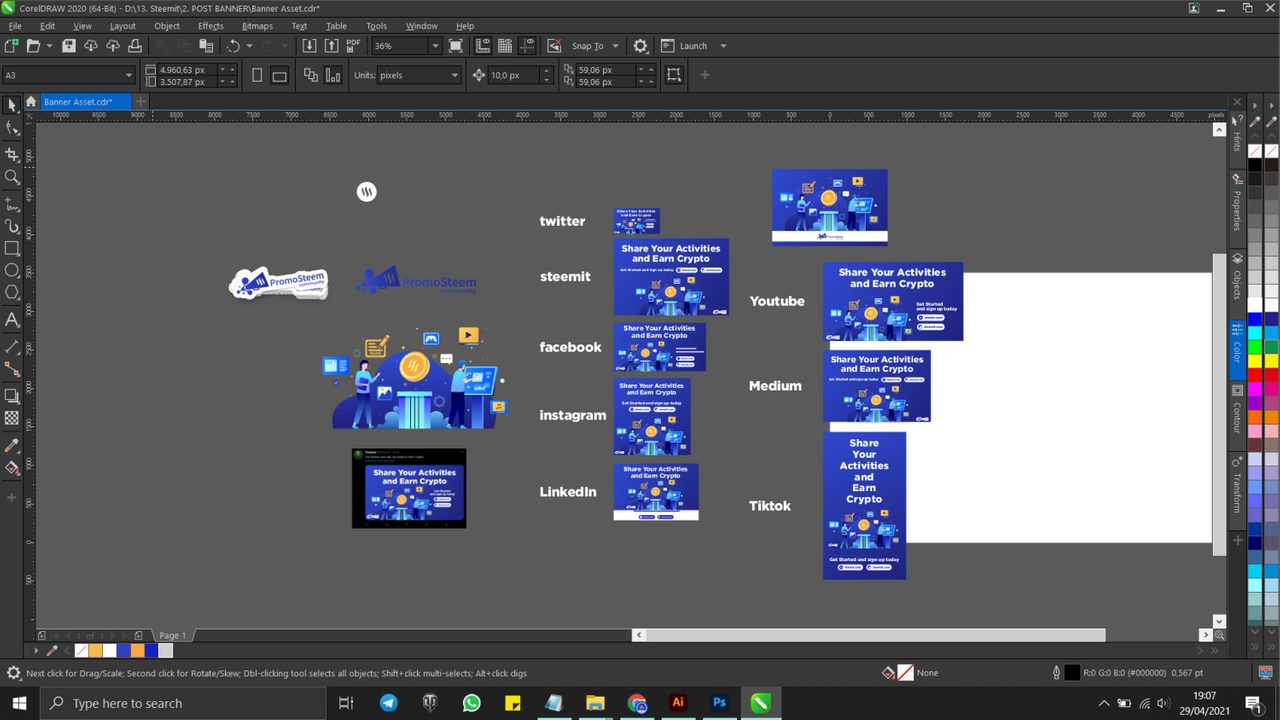Select the Parallel Dimension tool
The width and height of the screenshot is (1280, 720).
click(12, 346)
